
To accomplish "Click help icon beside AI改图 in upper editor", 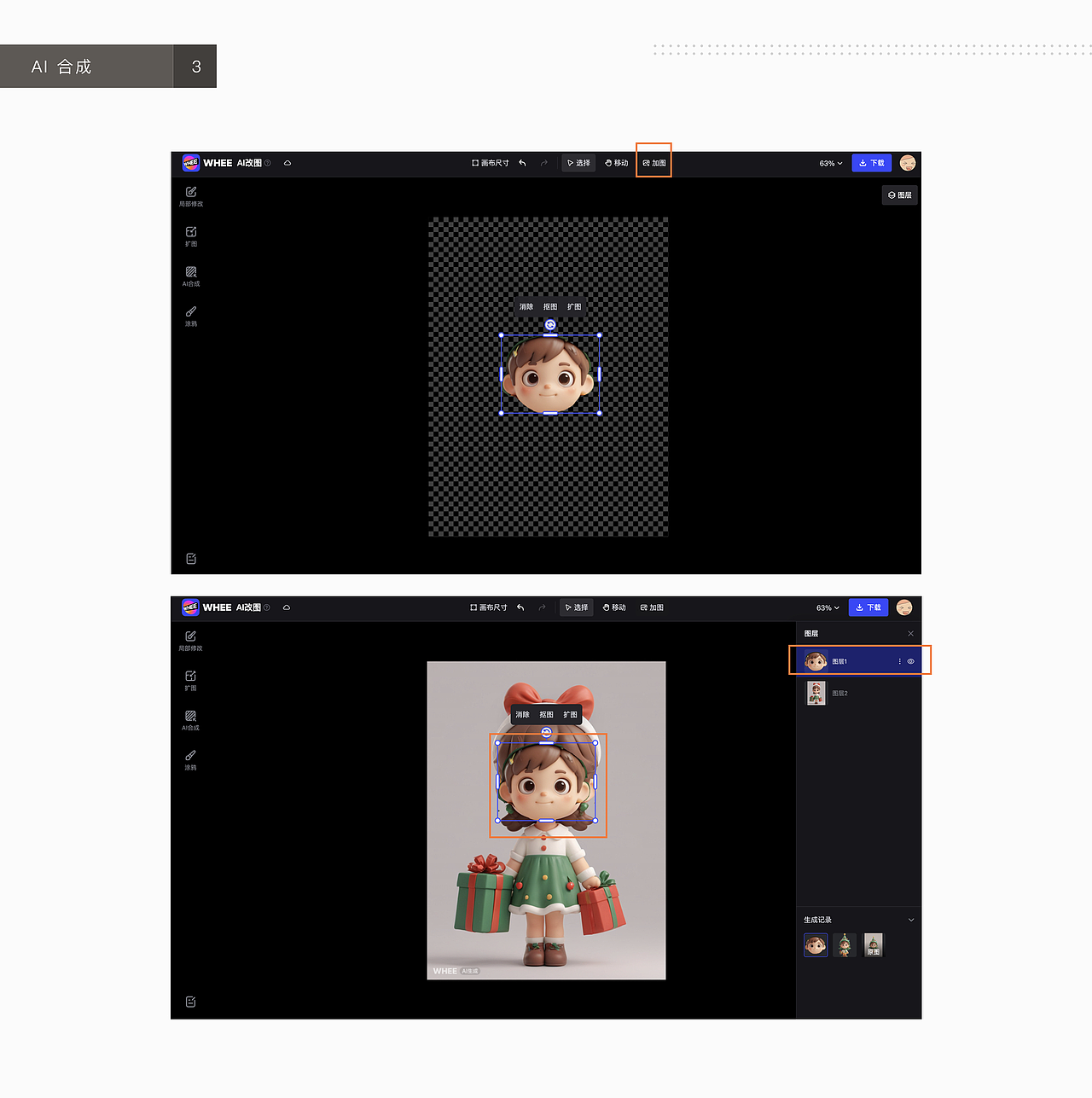I will click(x=268, y=163).
